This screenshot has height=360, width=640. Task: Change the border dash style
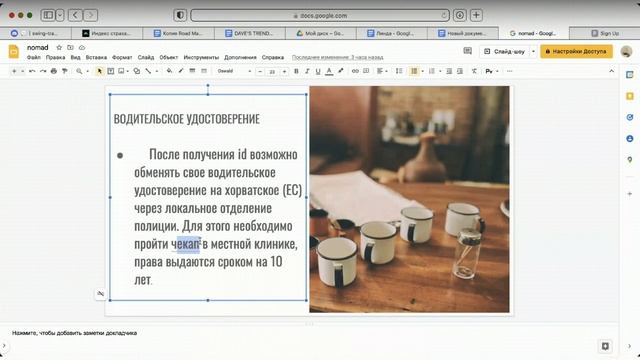[204, 71]
